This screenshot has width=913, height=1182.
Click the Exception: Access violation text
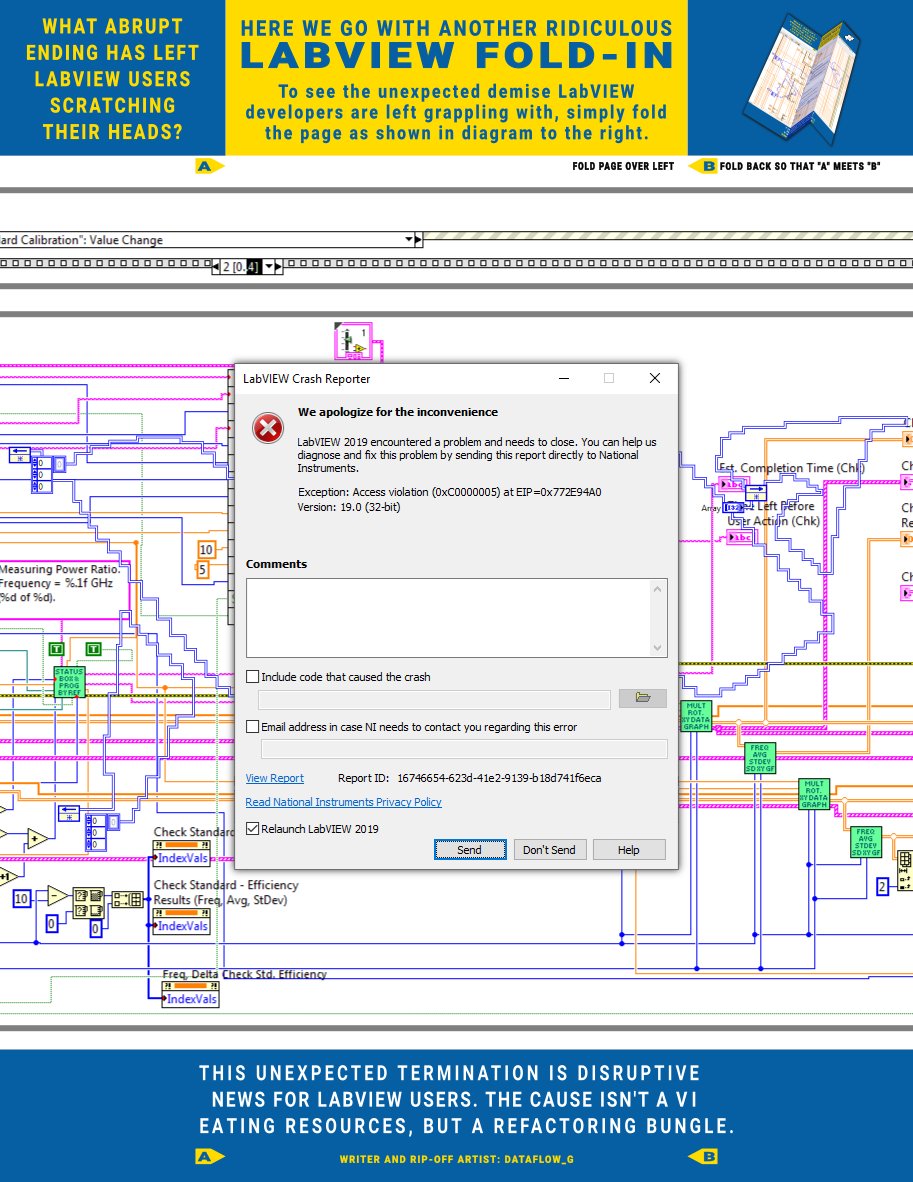[450, 492]
